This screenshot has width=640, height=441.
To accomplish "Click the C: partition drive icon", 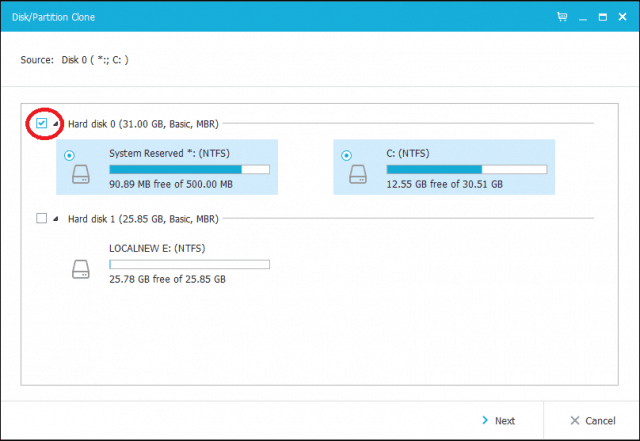I will tap(358, 174).
